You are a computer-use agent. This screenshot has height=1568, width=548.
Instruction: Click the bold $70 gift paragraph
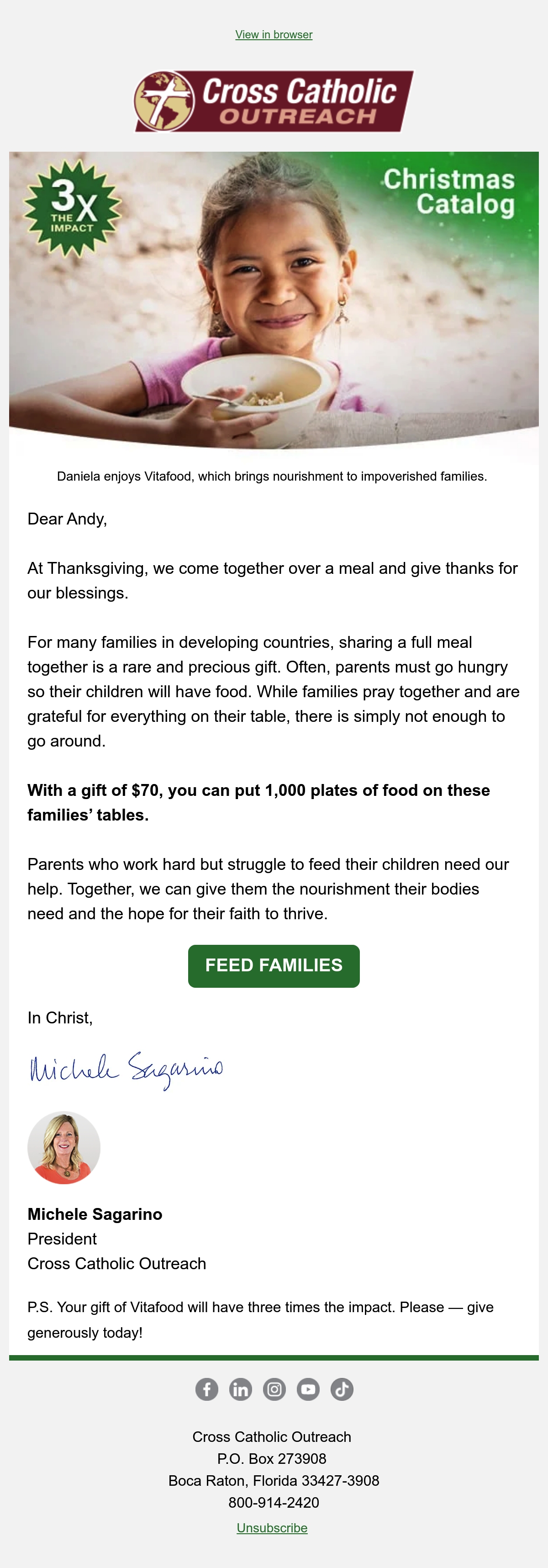[x=258, y=802]
